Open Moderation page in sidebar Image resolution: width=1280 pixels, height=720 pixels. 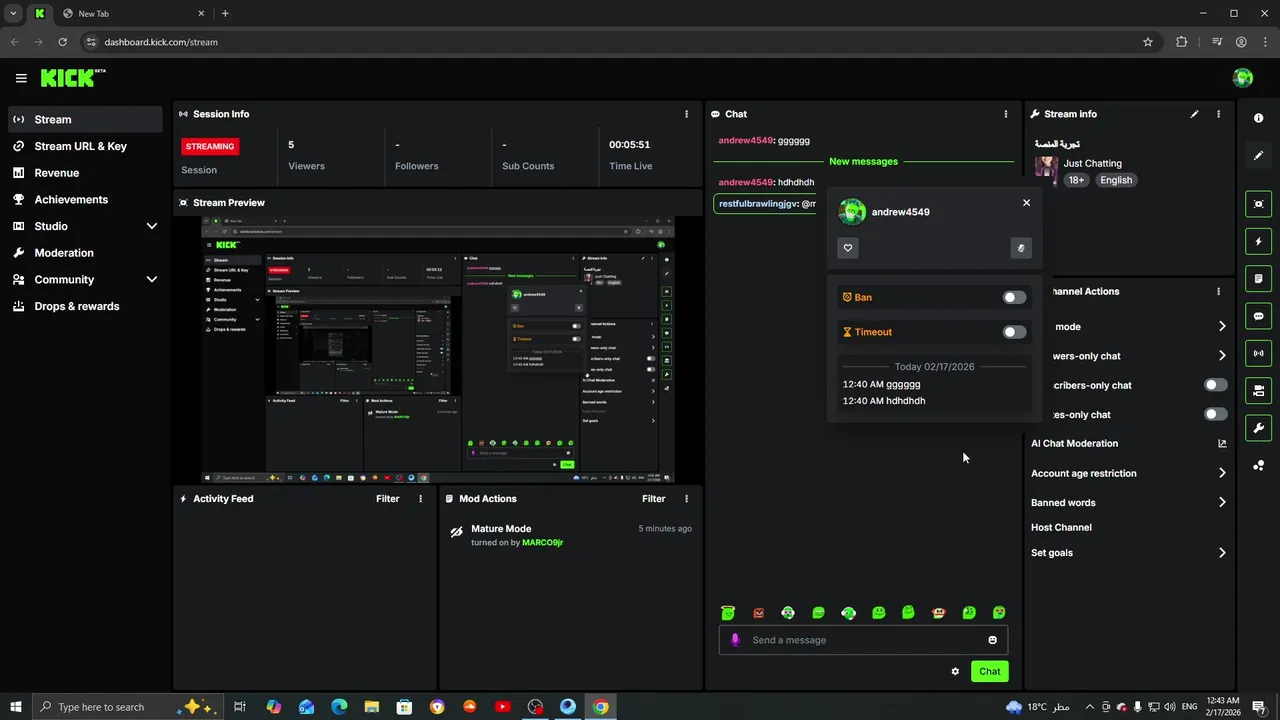coord(85,253)
